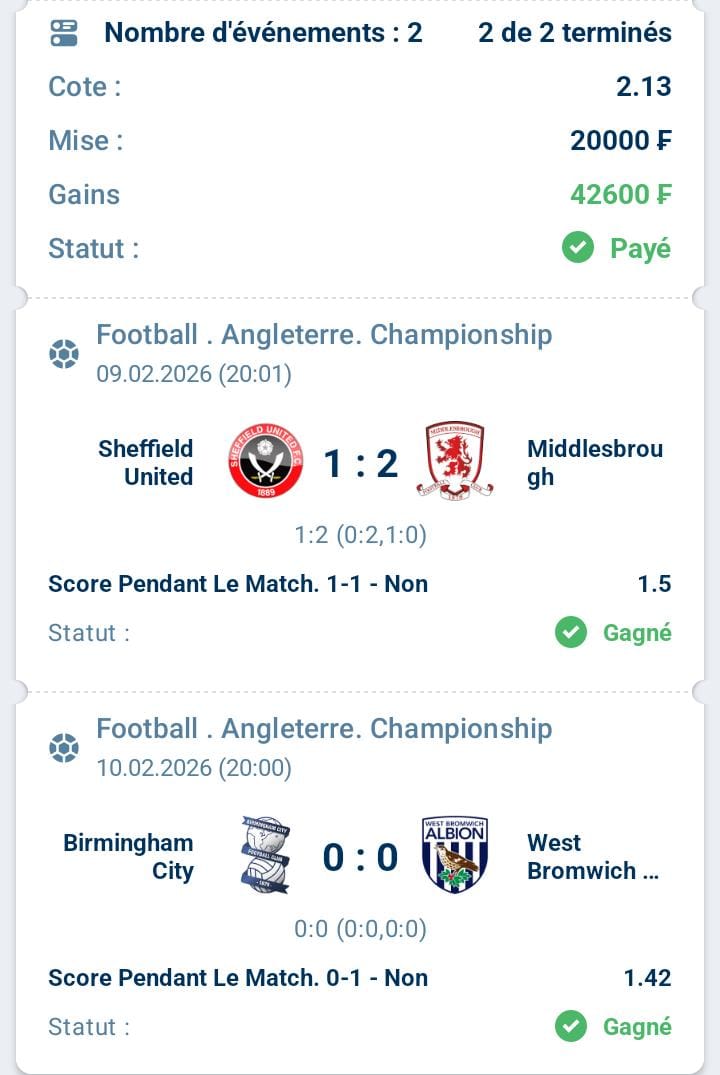Screen dimensions: 720x1075
Task: Click the 'Score Pendant Le Match. 0-1 - Non' selection
Action: [x=238, y=978]
